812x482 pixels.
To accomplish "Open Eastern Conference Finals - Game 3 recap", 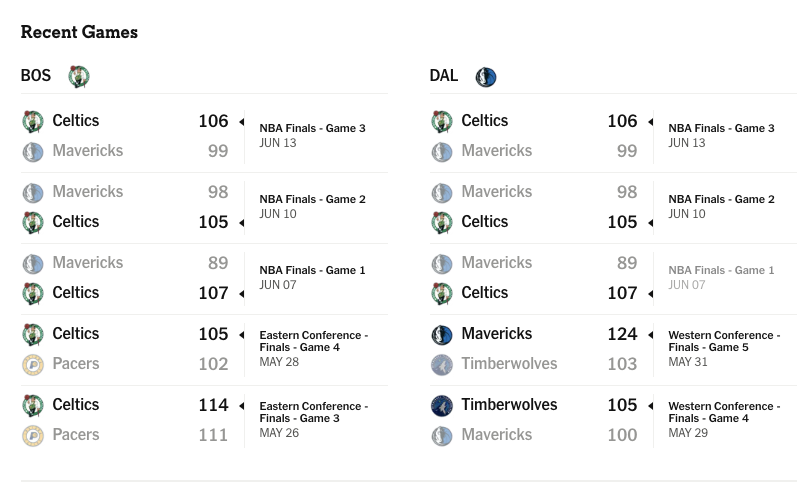I will point(314,412).
